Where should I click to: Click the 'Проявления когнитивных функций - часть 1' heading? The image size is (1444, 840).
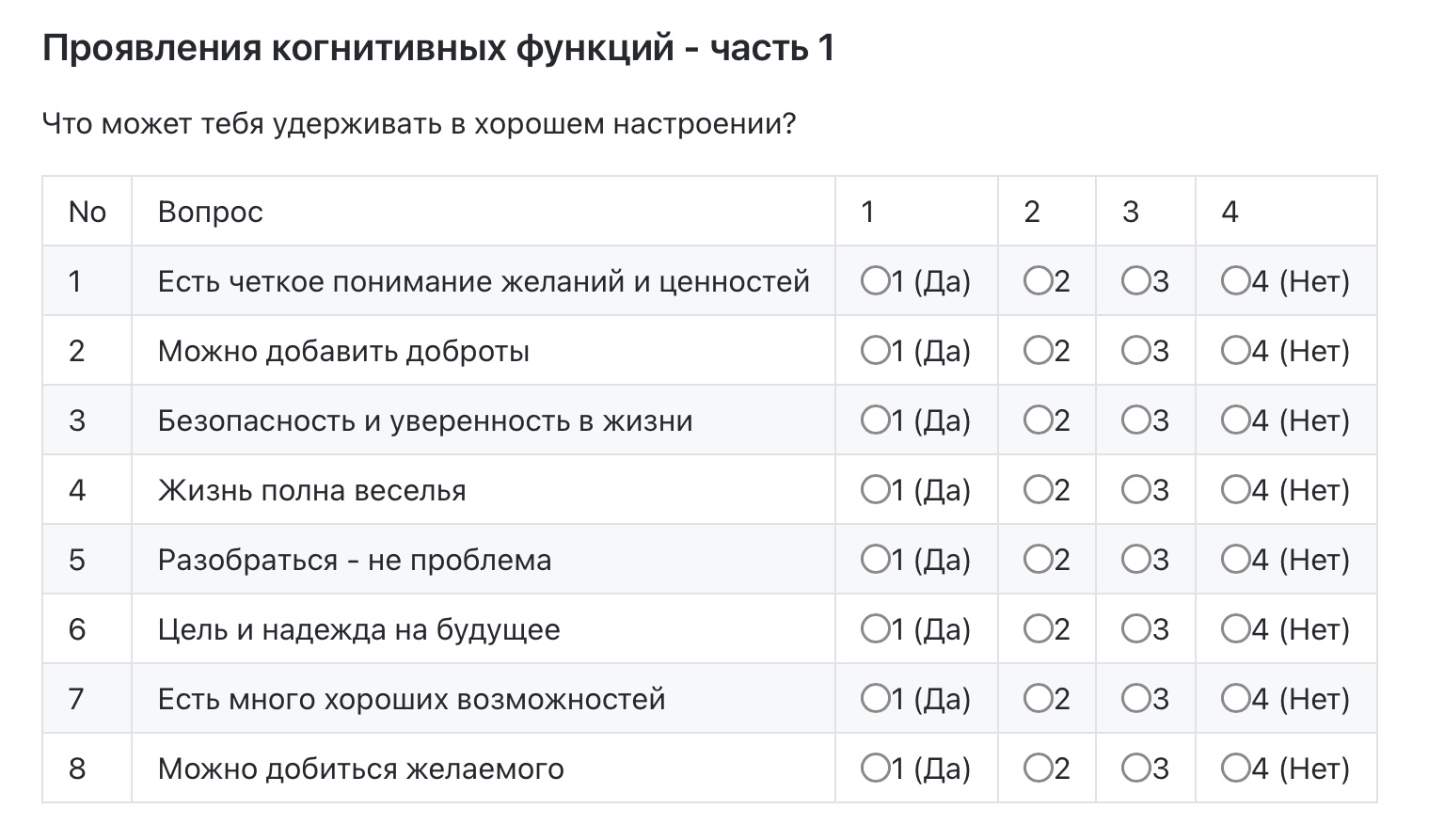coord(438,48)
